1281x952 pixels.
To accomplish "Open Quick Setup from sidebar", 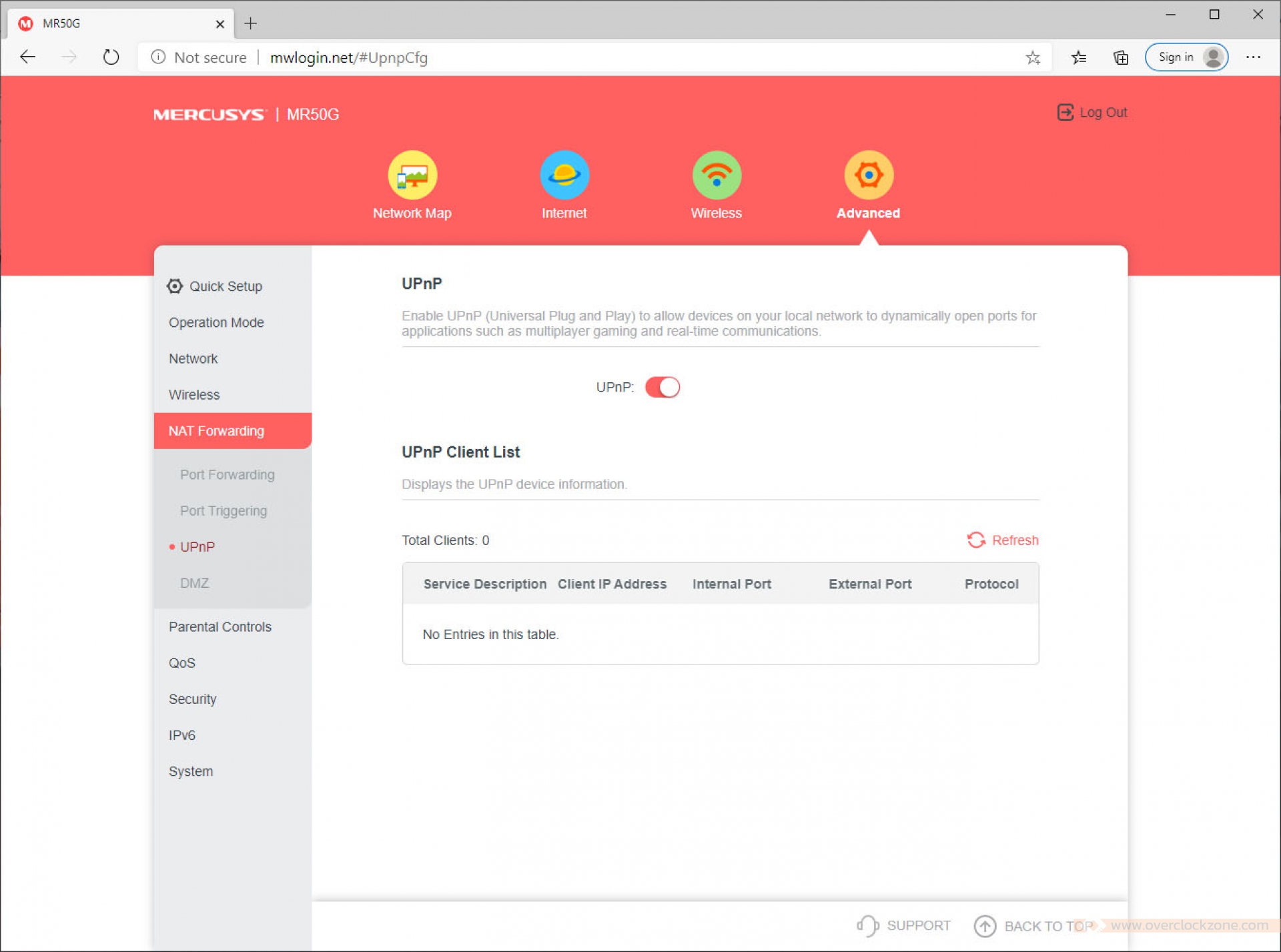I will pos(225,286).
